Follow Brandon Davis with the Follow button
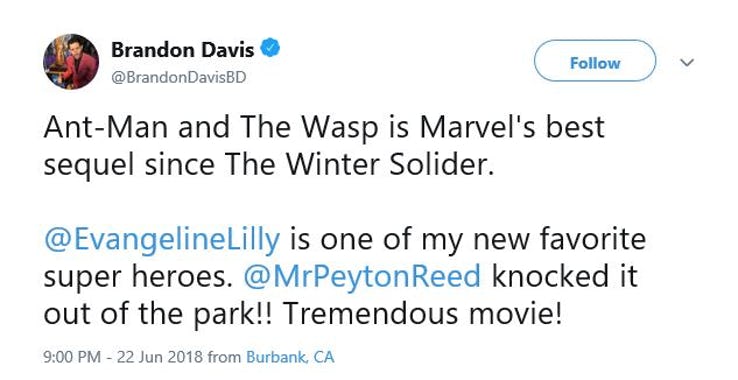This screenshot has width=738, height=380. [595, 61]
